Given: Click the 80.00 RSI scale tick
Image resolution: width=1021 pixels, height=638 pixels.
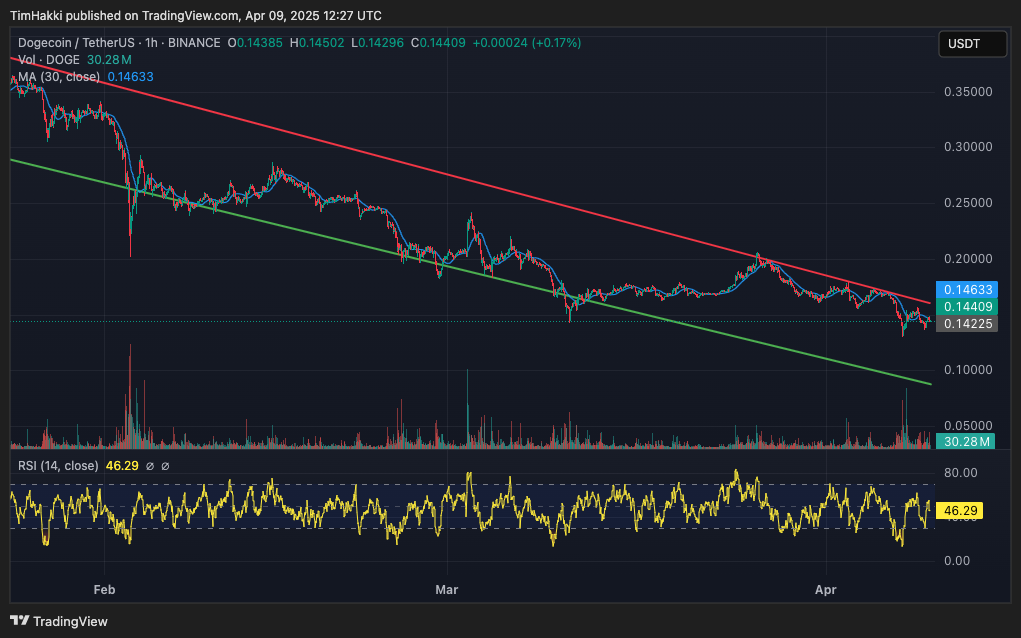Looking at the screenshot, I should click(x=960, y=473).
